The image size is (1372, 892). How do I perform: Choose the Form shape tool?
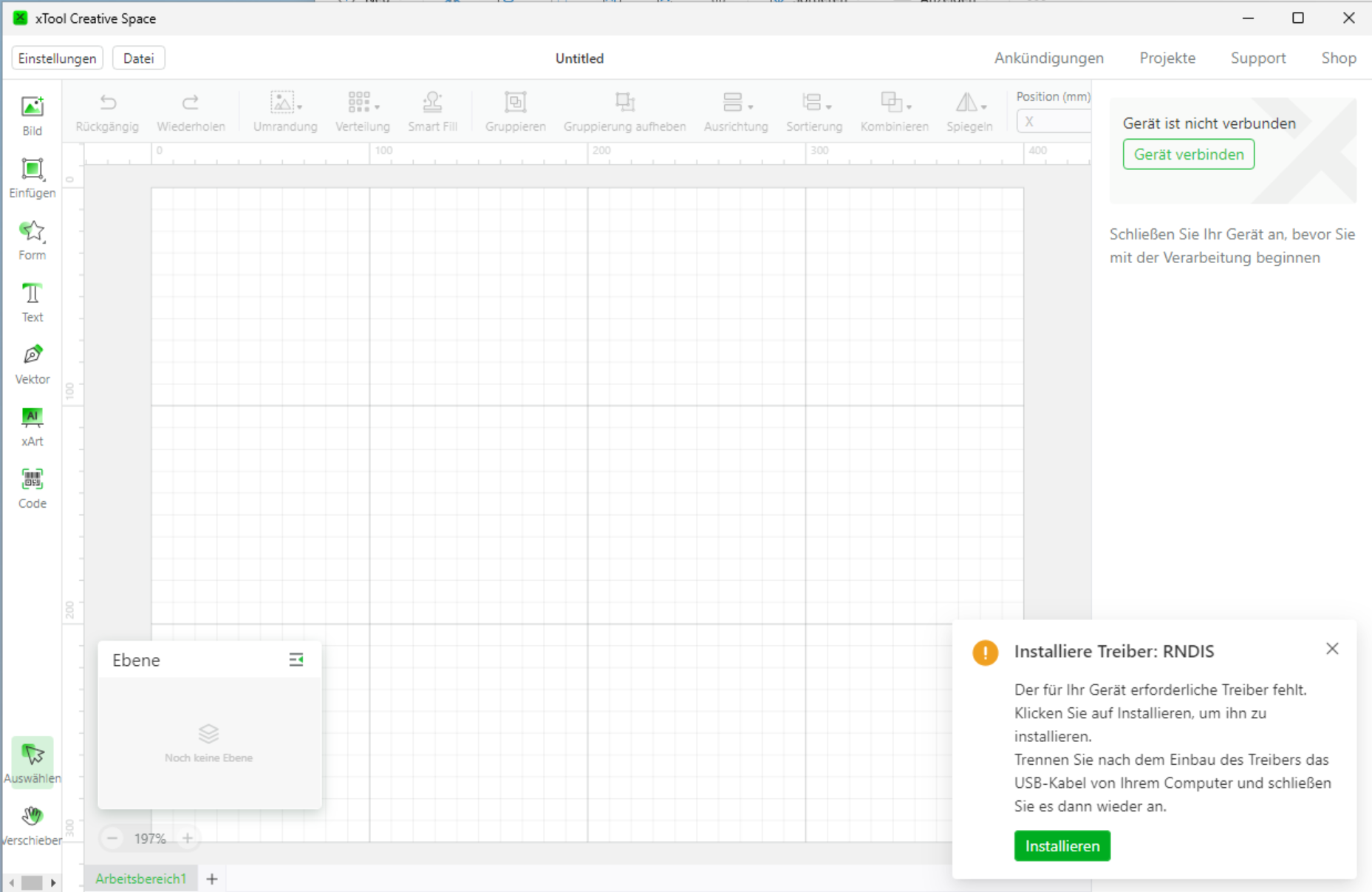[x=32, y=240]
